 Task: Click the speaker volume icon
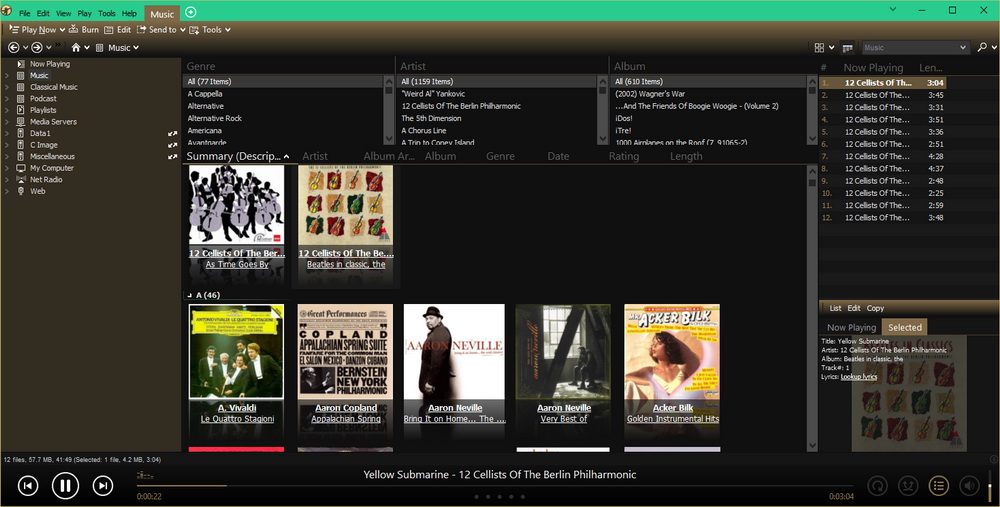pyautogui.click(x=969, y=486)
